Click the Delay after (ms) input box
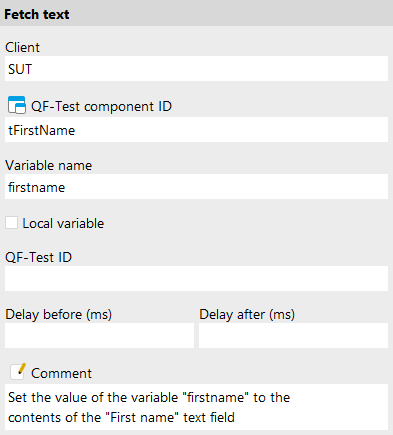 click(293, 336)
